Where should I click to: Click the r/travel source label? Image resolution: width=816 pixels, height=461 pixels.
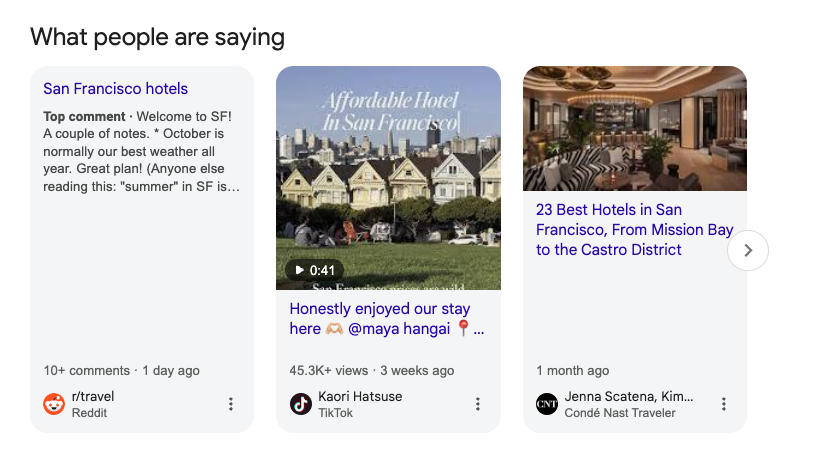[x=91, y=397]
